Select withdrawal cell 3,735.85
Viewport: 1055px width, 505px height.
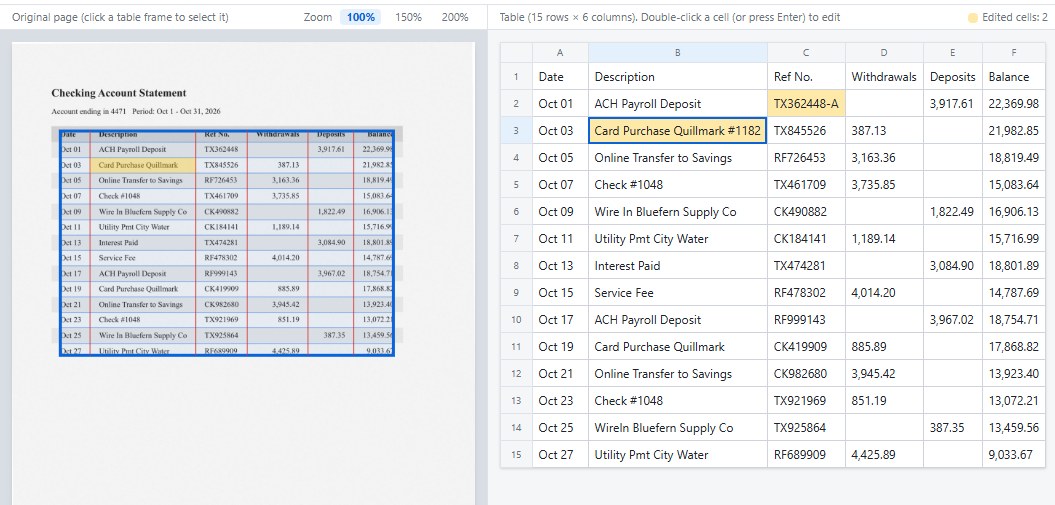point(884,184)
